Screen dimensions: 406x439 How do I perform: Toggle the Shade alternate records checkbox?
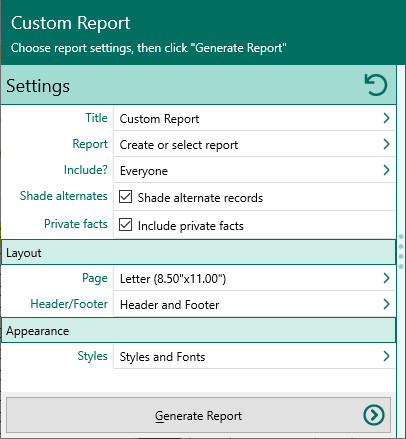[x=125, y=197]
